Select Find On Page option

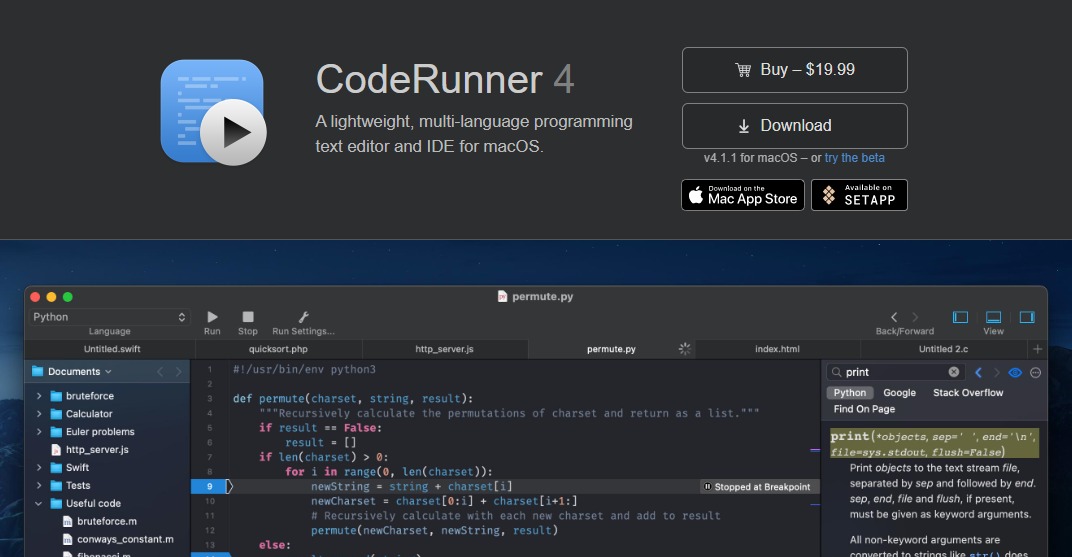point(864,409)
